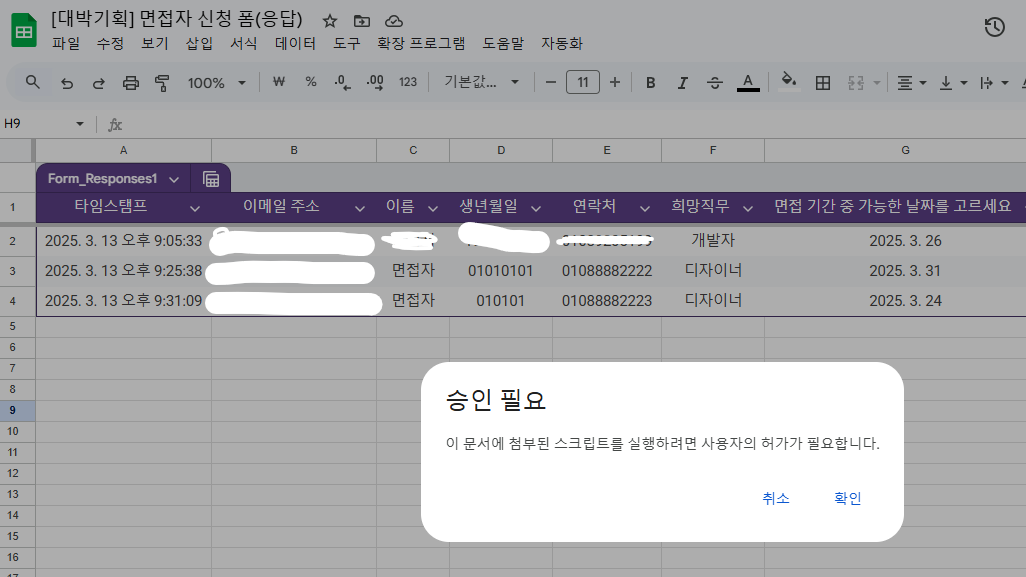Open the 도움말 menu
This screenshot has height=577, width=1026.
click(503, 44)
